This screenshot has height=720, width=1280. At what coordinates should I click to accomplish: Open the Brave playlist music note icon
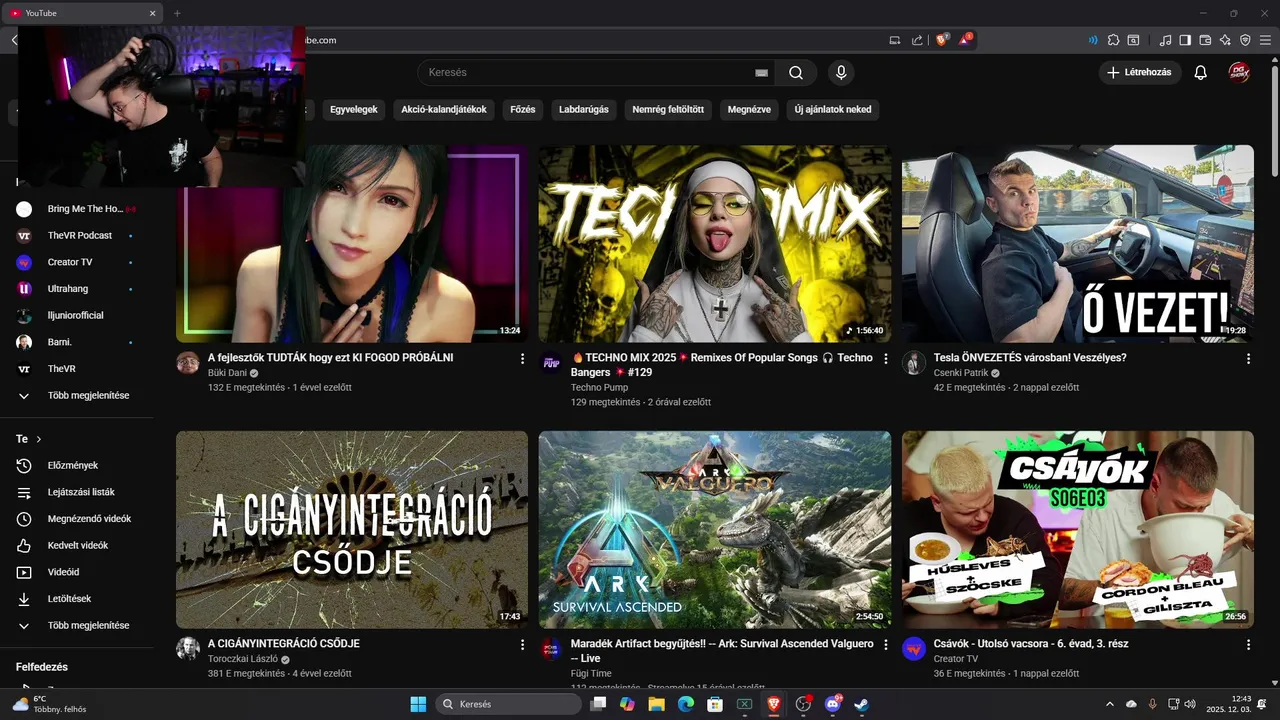tap(1165, 40)
